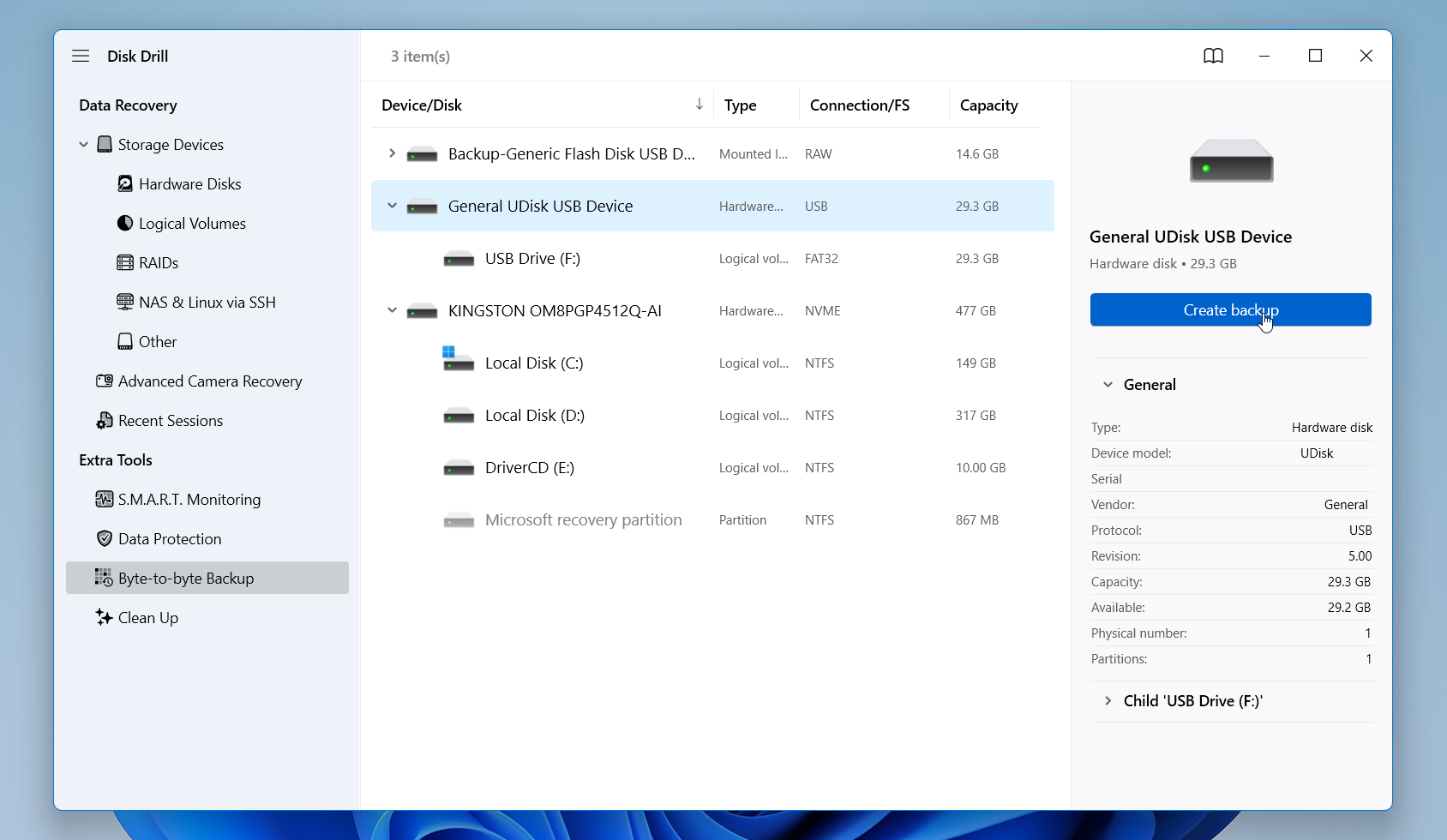Select Byte-to-byte Backup
This screenshot has width=1447, height=840.
coord(185,578)
